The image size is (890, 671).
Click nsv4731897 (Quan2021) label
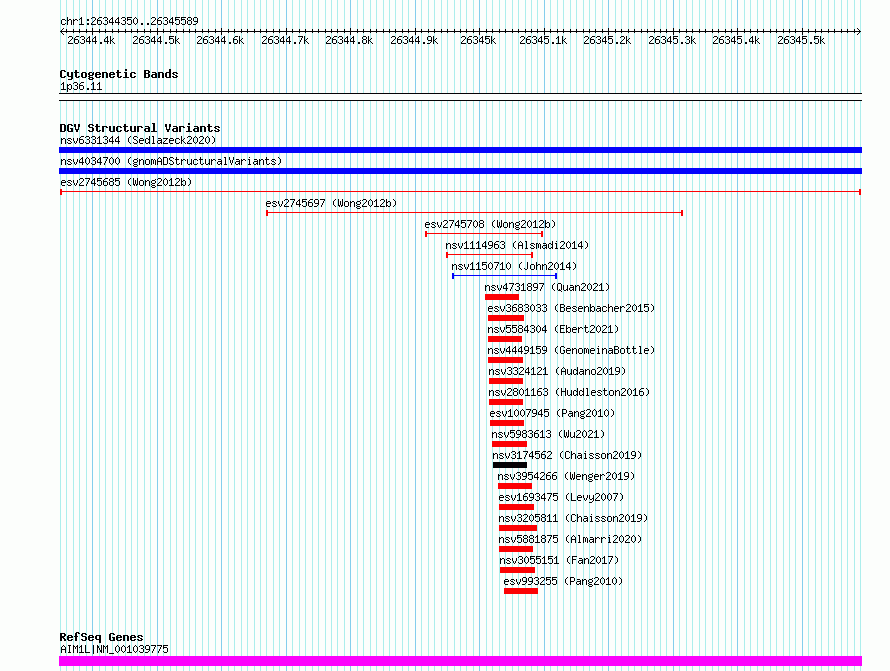pyautogui.click(x=547, y=287)
